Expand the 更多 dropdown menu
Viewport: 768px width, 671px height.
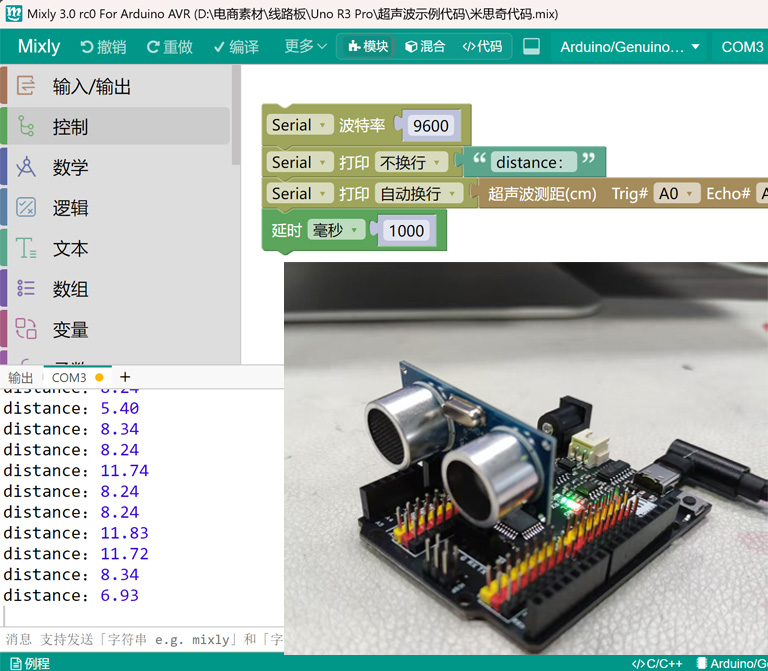[x=305, y=47]
